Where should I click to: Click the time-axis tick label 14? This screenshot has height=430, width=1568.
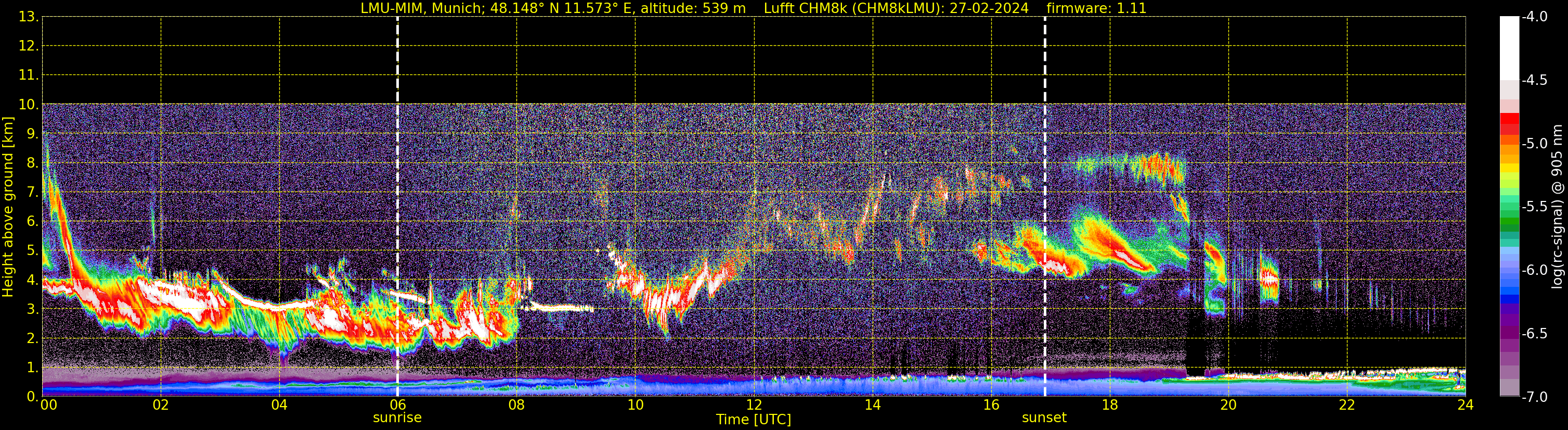(872, 406)
